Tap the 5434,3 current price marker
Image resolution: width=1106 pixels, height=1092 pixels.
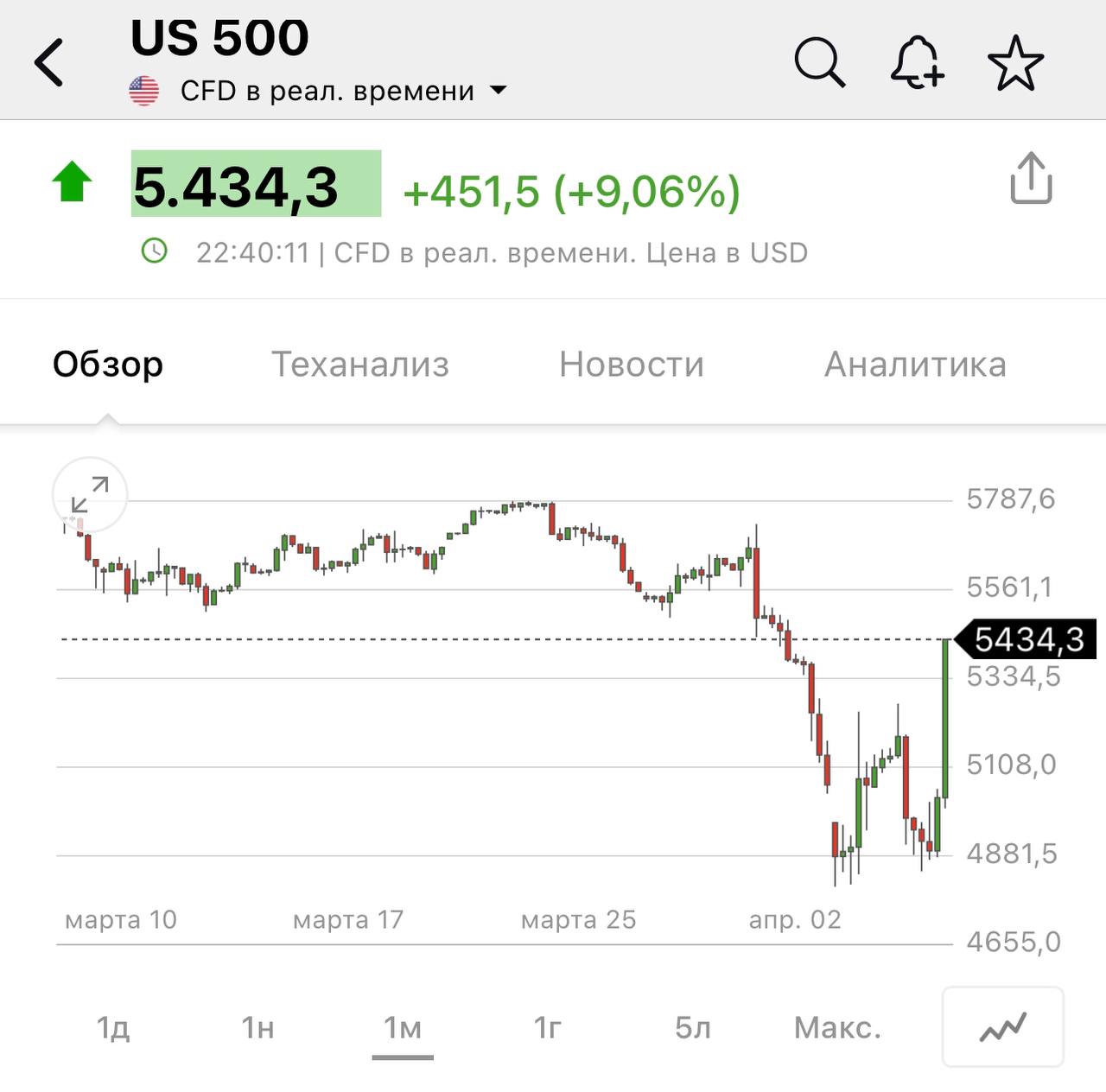tap(1024, 639)
